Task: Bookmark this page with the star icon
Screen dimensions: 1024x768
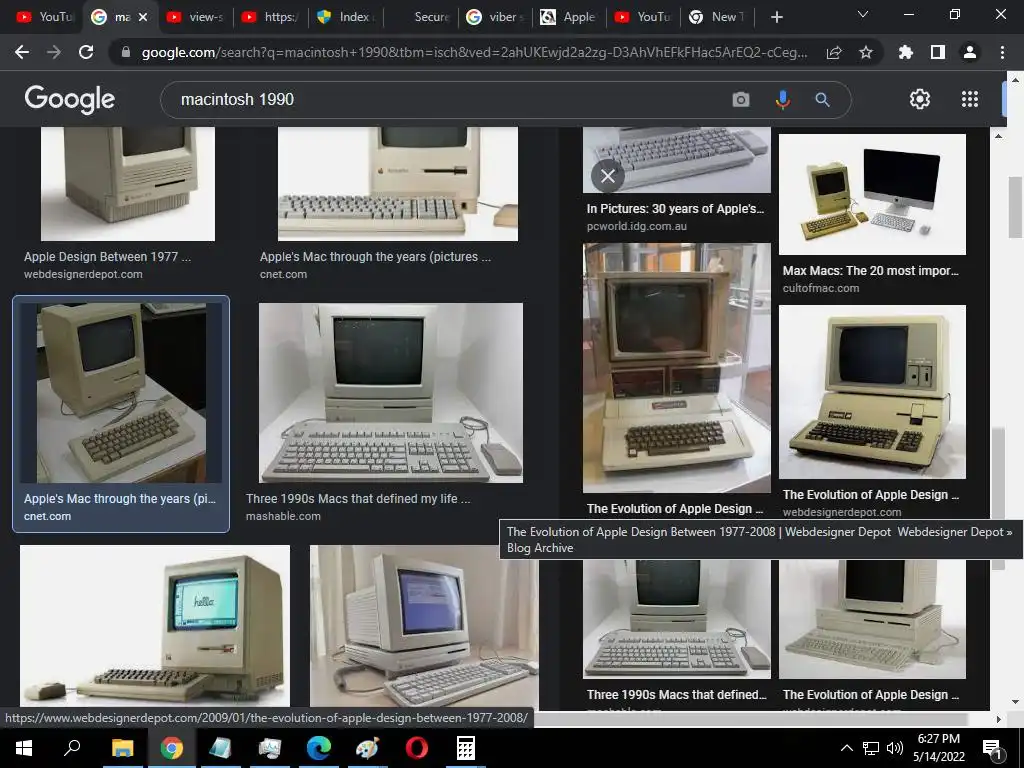Action: point(866,52)
